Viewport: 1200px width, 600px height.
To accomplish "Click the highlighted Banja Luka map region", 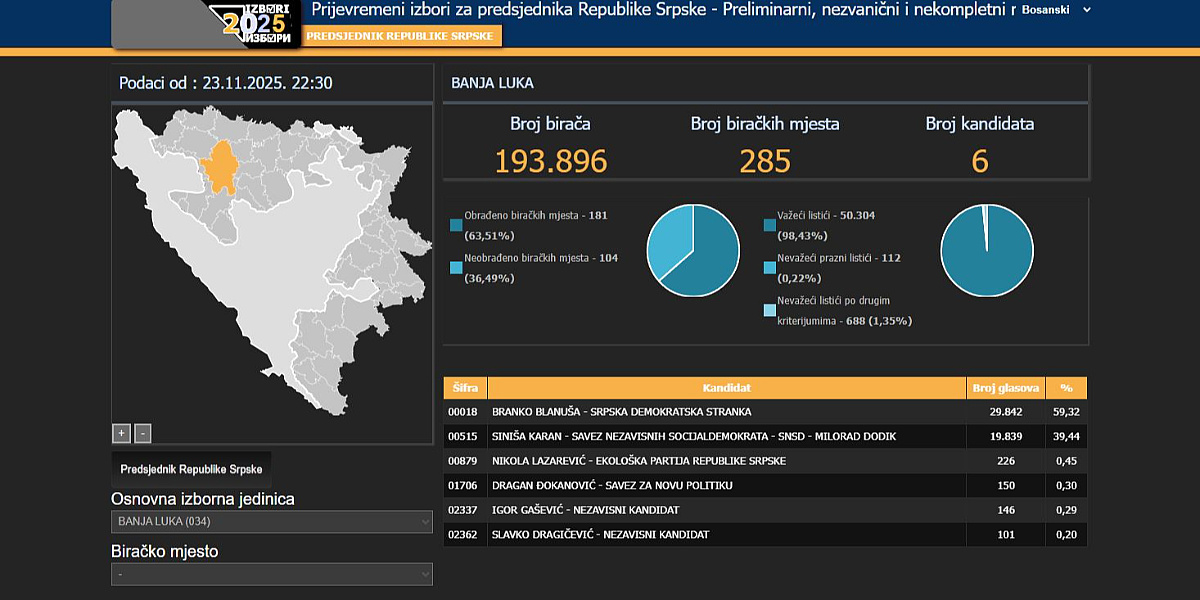I will [227, 165].
